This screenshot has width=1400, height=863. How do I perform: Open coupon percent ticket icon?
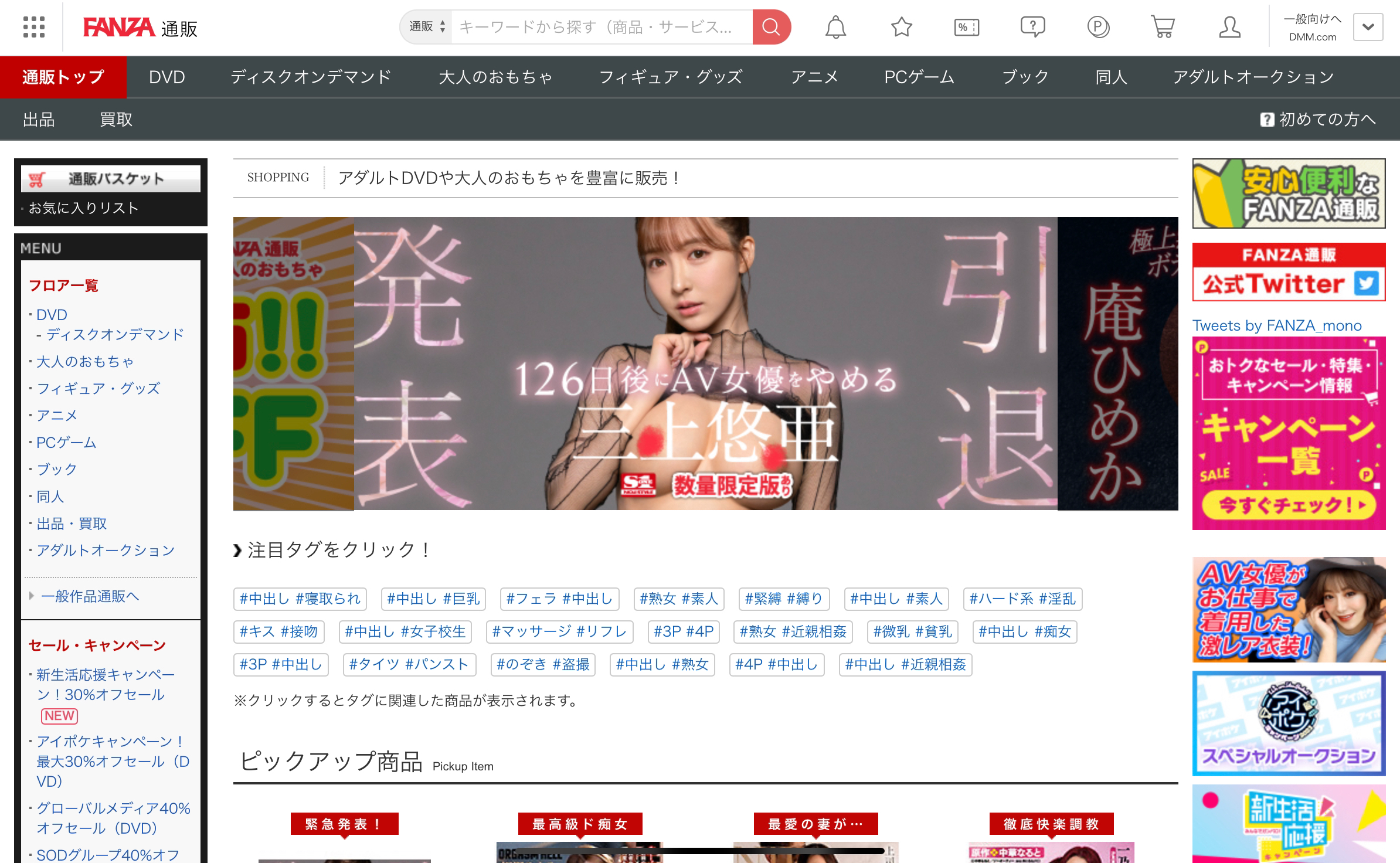[x=967, y=28]
